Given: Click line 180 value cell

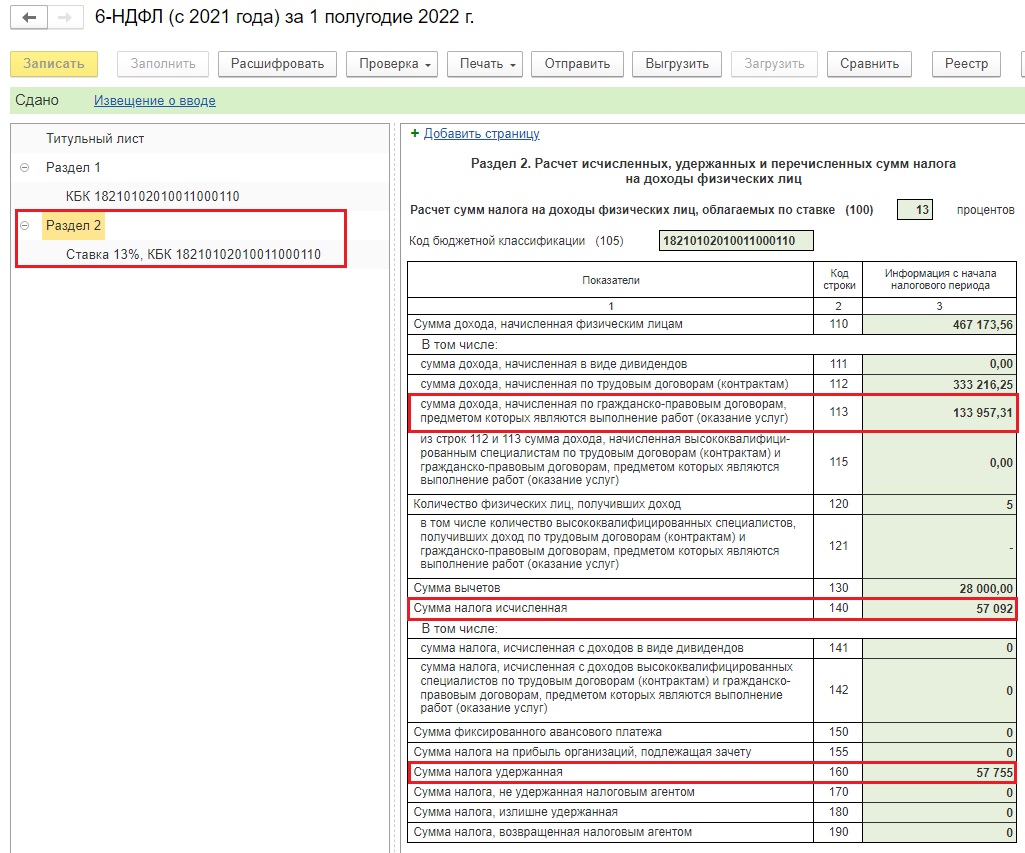Looking at the screenshot, I should pyautogui.click(x=939, y=812).
